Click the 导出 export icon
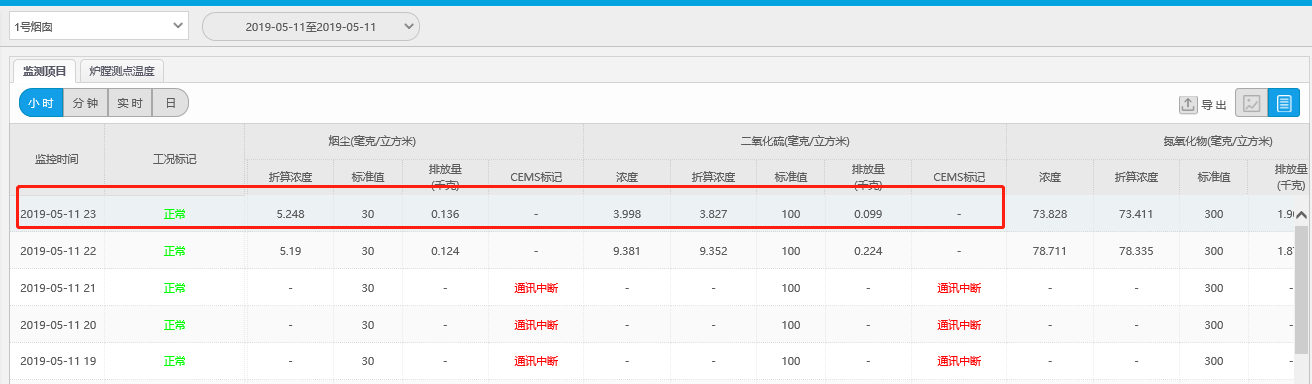Image resolution: width=1312 pixels, height=384 pixels. [1188, 104]
